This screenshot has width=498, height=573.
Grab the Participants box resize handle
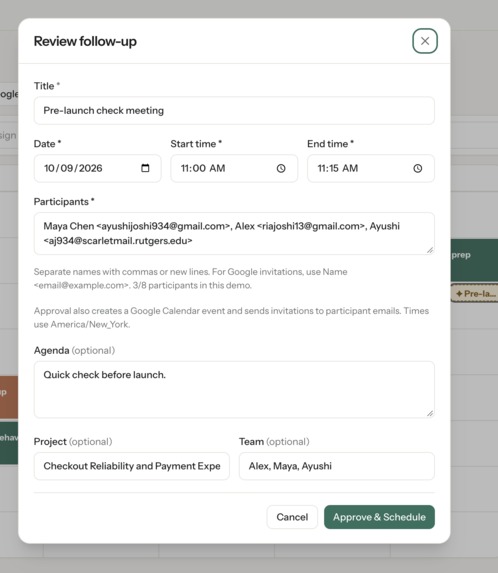[x=430, y=250]
